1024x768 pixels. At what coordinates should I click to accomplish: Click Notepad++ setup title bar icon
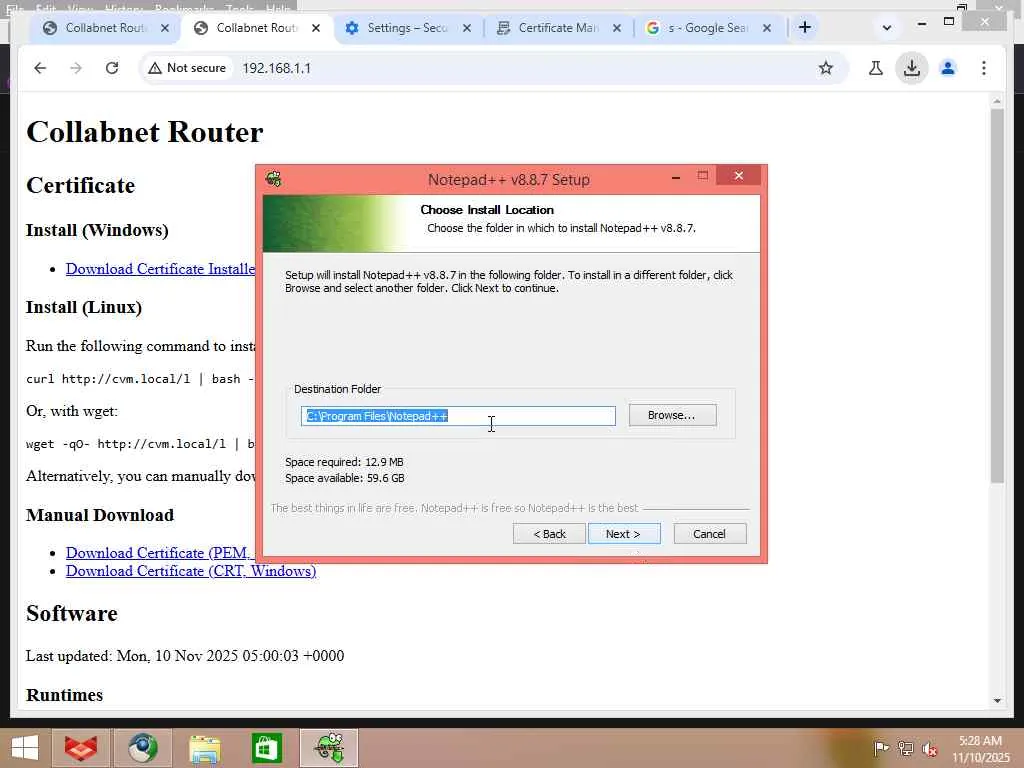click(274, 178)
